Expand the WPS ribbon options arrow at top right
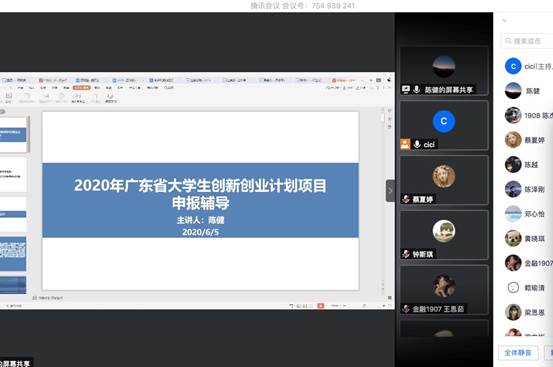The height and width of the screenshot is (367, 553). [389, 87]
